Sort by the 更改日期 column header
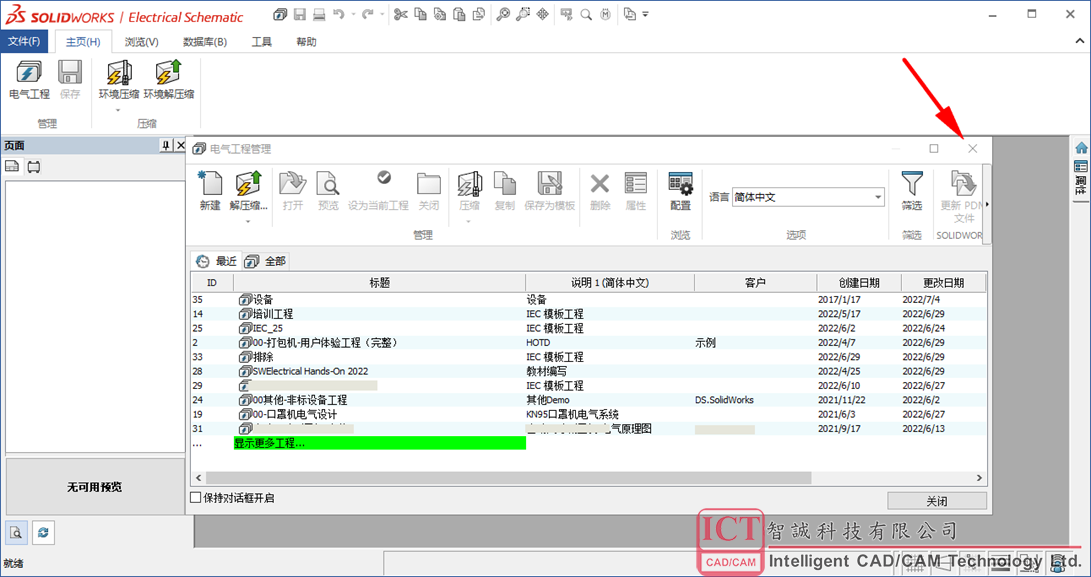The image size is (1091, 577). click(943, 283)
